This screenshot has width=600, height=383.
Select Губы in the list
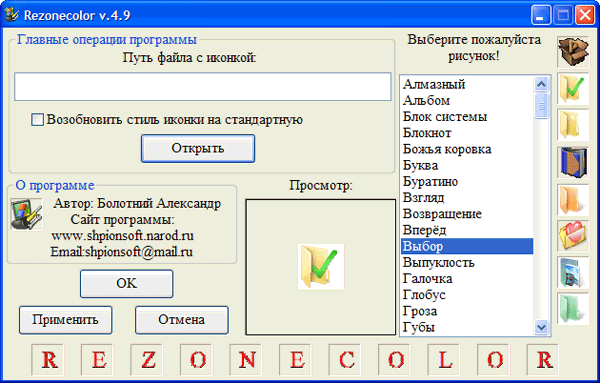click(x=467, y=328)
